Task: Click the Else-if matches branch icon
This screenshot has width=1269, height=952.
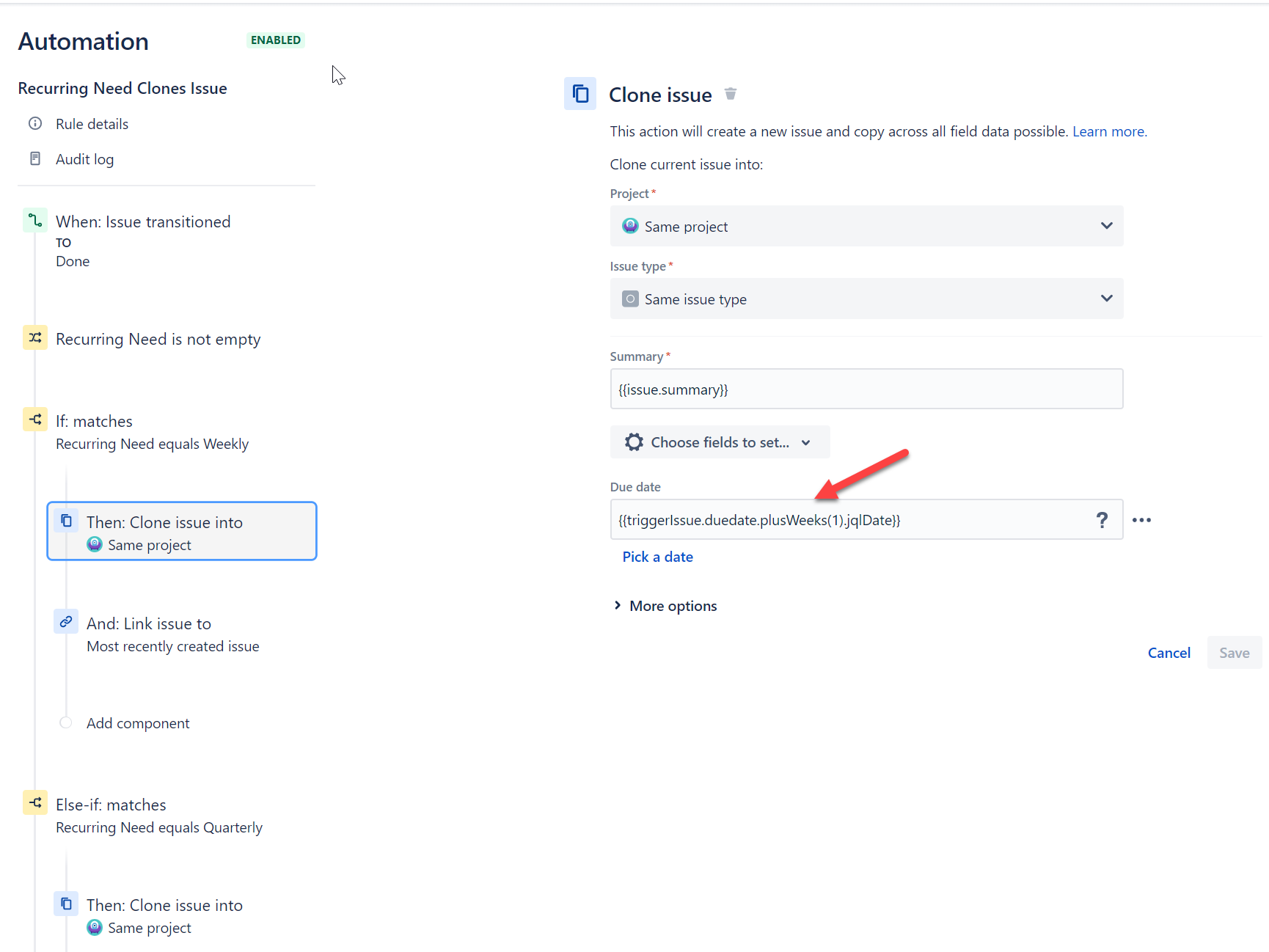Action: 35,803
